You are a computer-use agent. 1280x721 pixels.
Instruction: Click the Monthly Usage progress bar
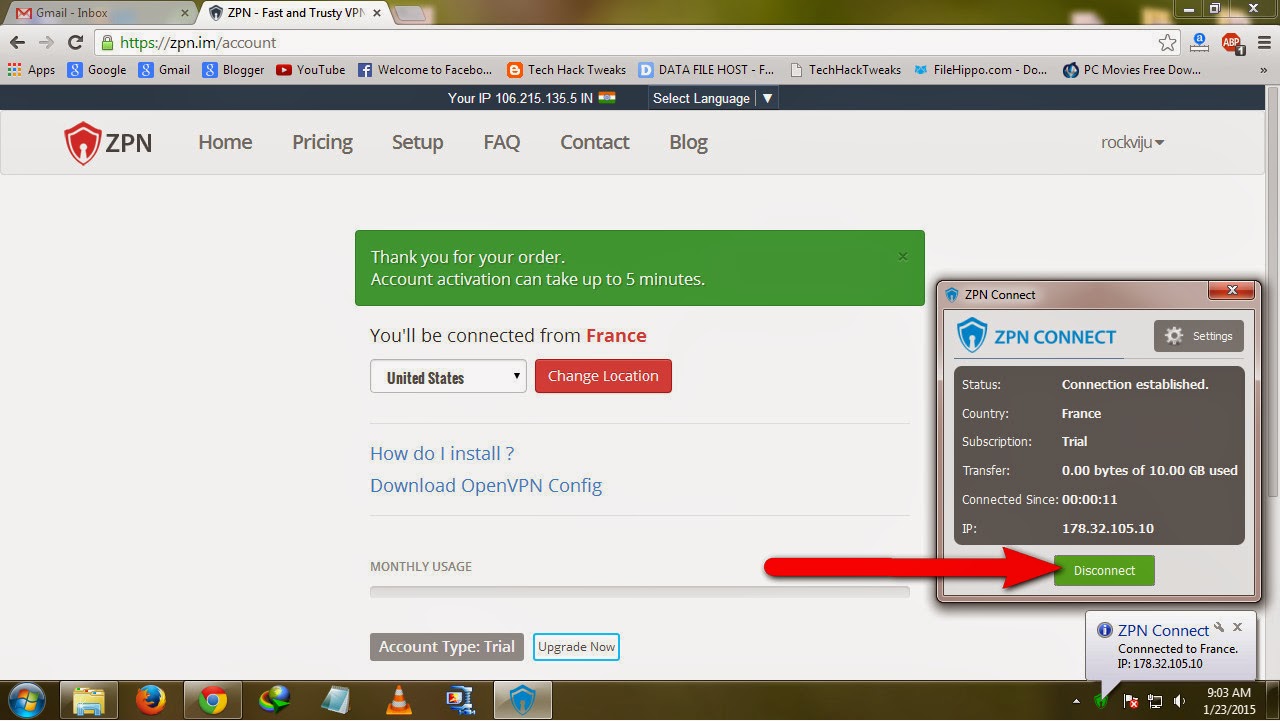pos(640,591)
